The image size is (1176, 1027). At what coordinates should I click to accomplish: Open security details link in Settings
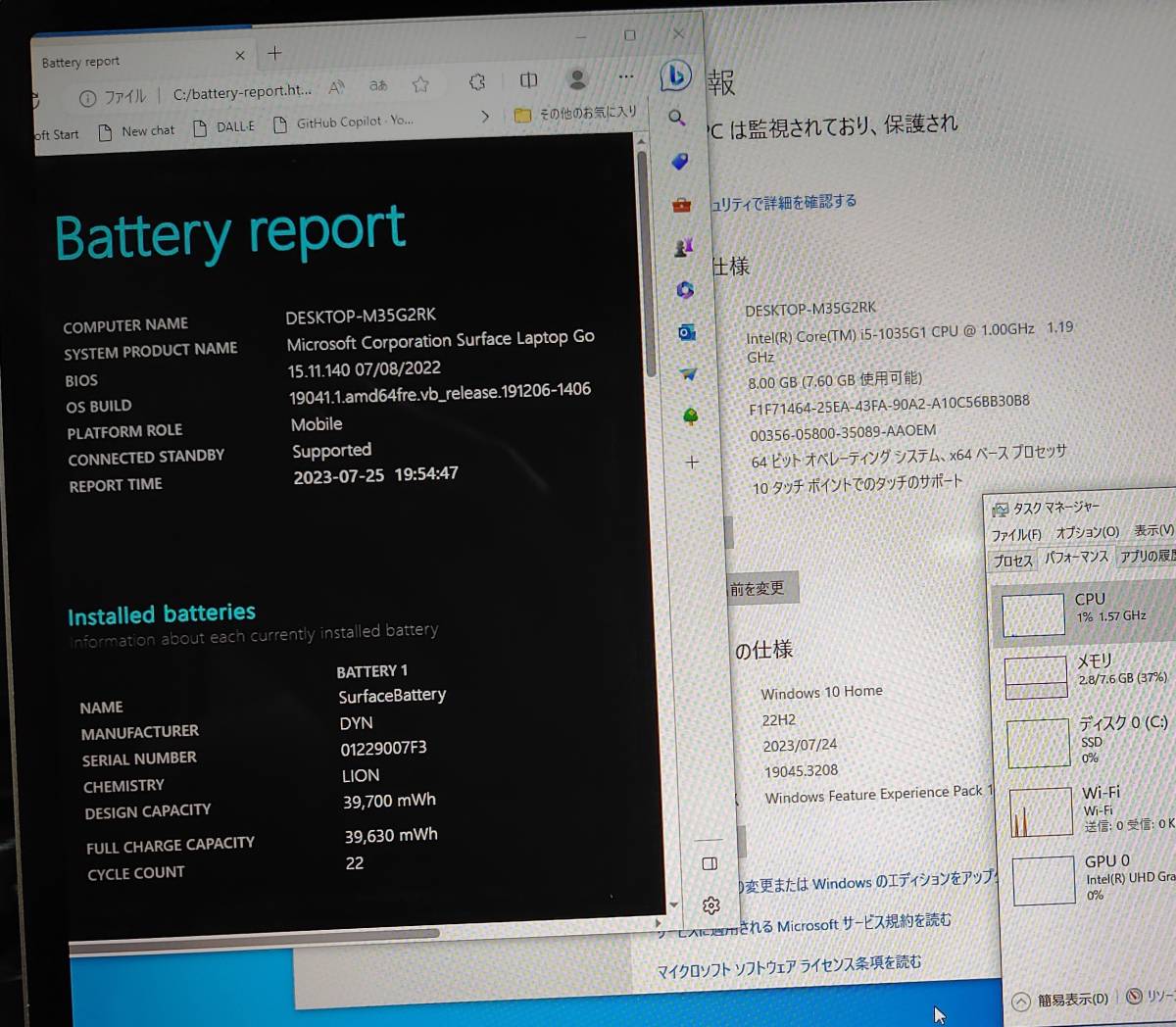782,203
